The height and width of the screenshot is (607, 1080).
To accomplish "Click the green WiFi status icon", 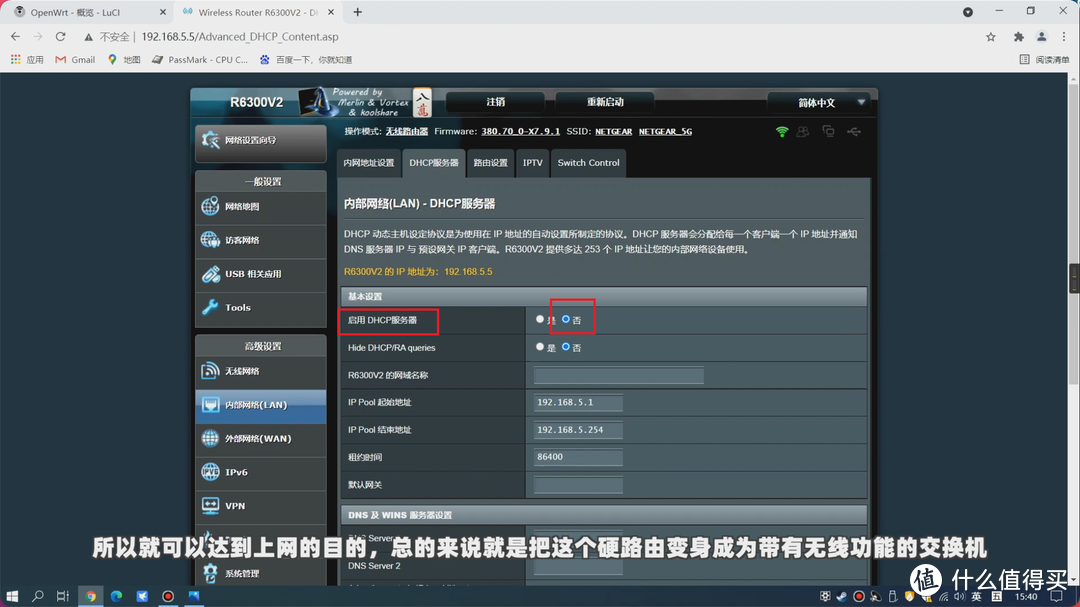I will coord(782,132).
